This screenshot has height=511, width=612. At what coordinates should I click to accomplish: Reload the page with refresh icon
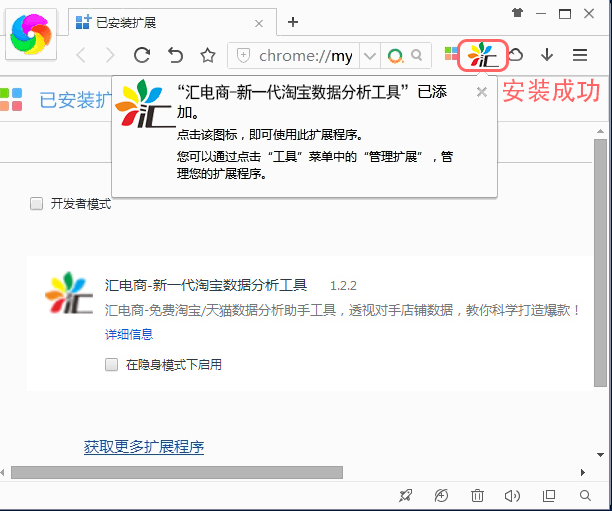pos(142,55)
